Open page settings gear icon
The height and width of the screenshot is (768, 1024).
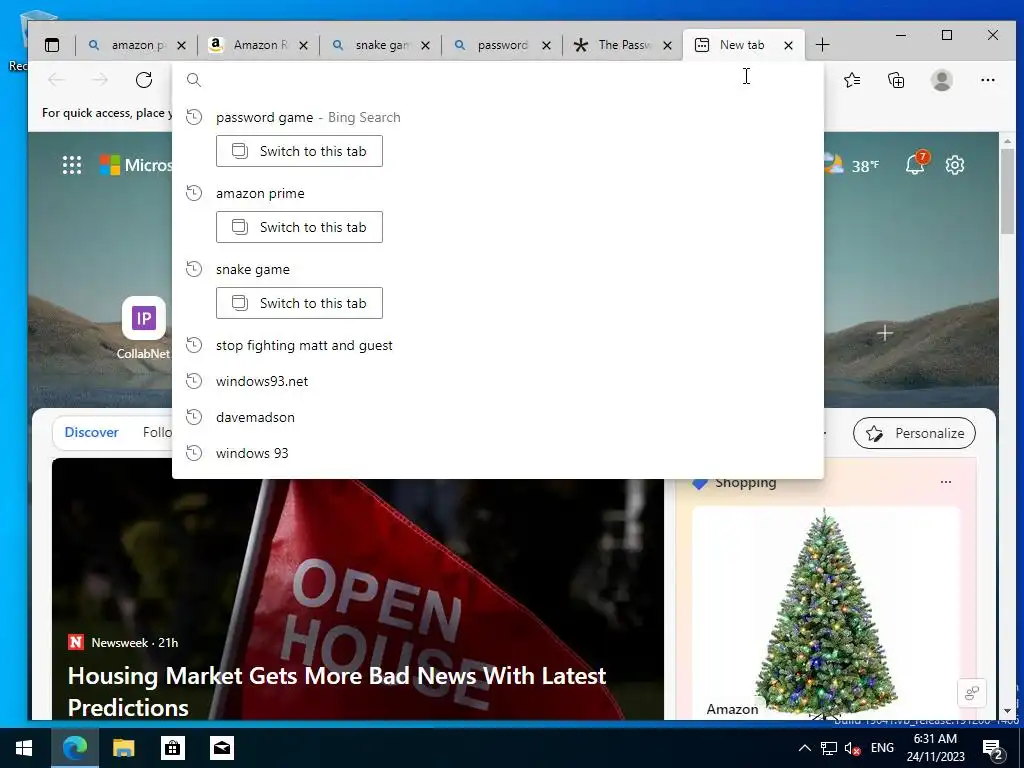tap(955, 165)
